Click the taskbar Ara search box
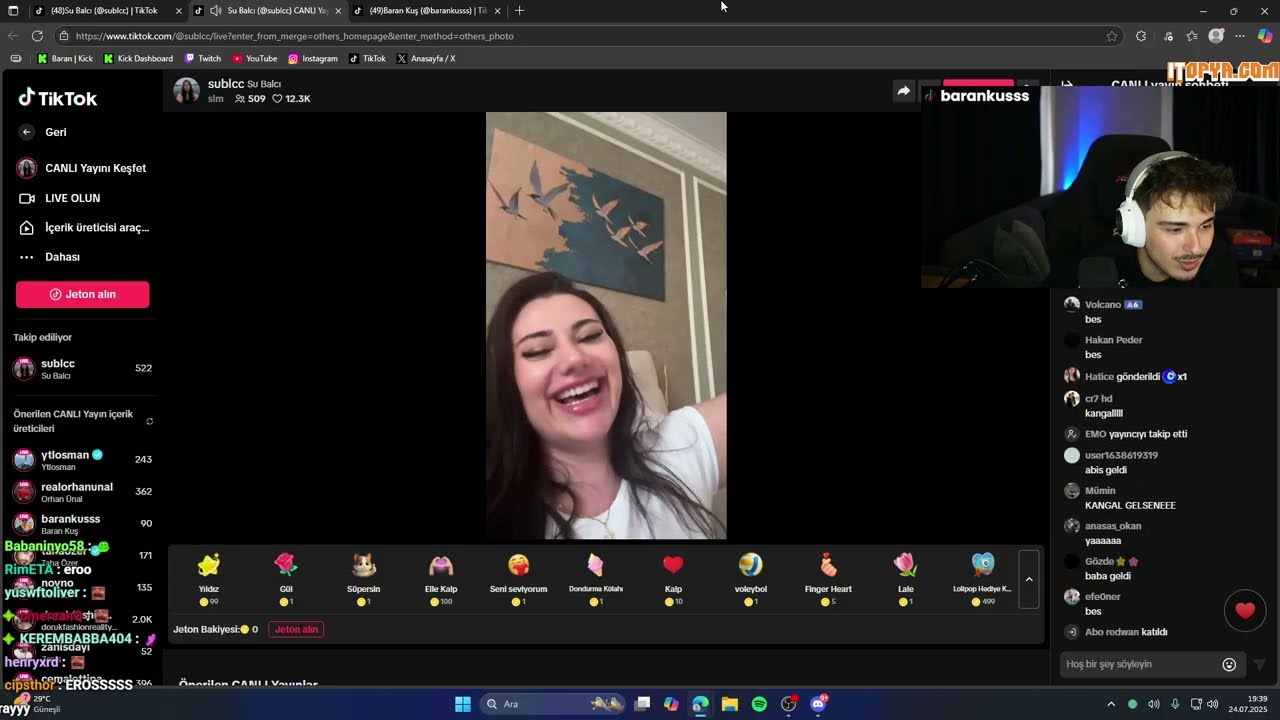1280x720 pixels. click(x=552, y=704)
